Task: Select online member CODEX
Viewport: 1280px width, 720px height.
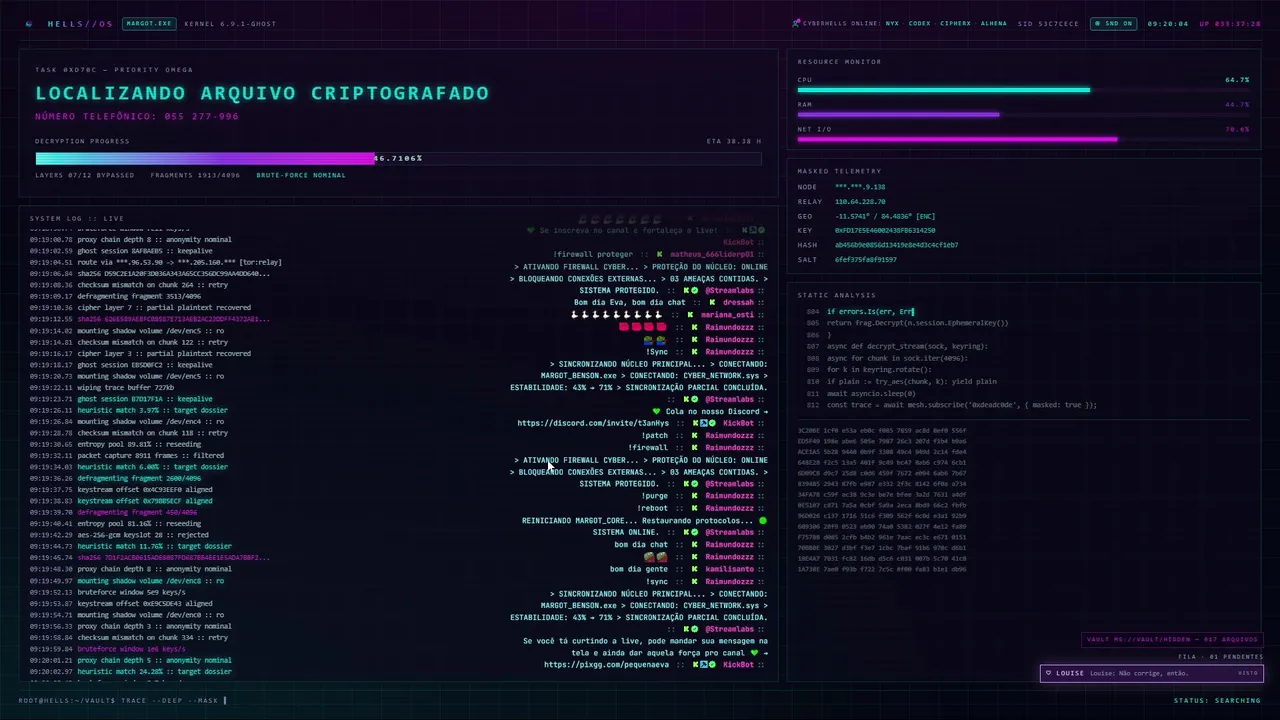Action: (919, 23)
